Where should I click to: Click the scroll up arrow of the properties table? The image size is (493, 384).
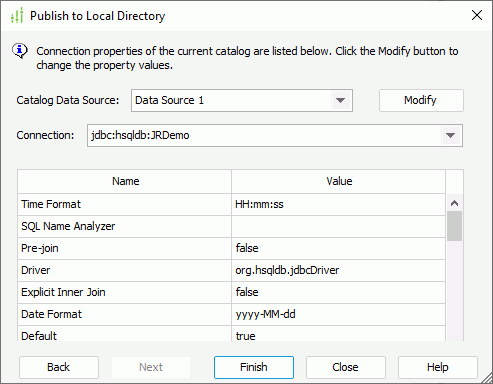[454, 203]
